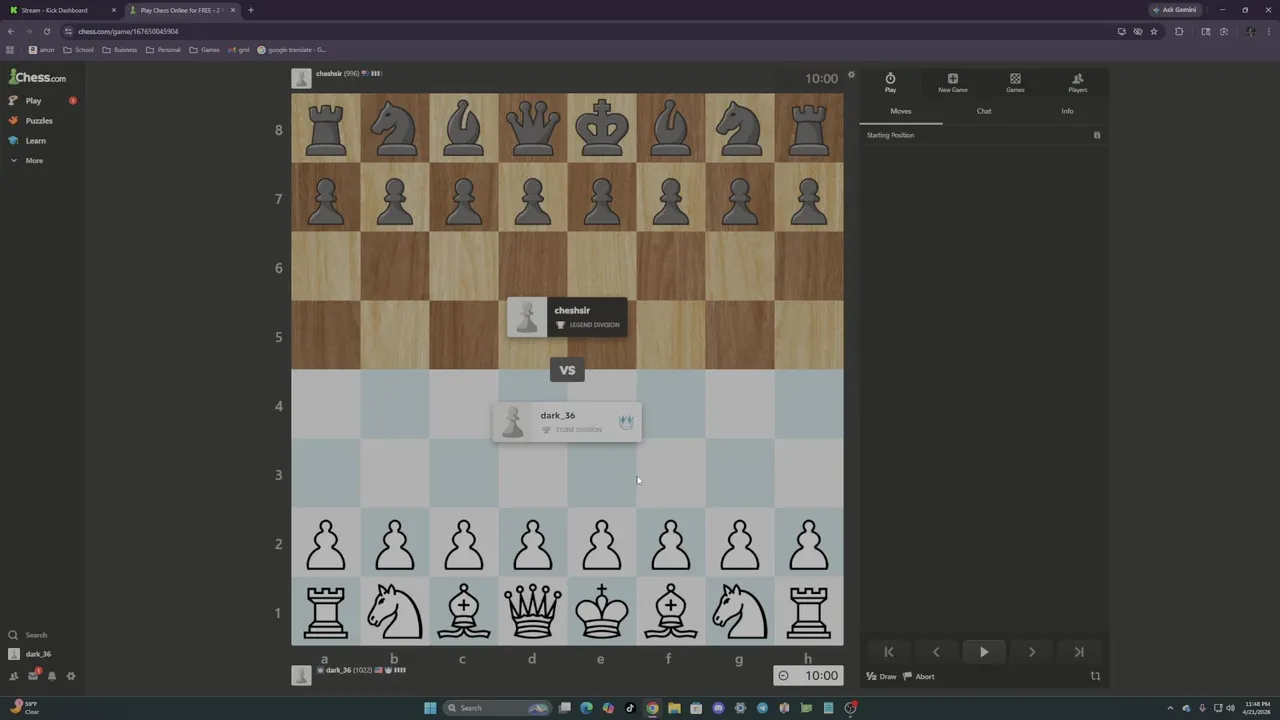Image resolution: width=1280 pixels, height=720 pixels.
Task: Step forward one move
Action: [x=1032, y=652]
